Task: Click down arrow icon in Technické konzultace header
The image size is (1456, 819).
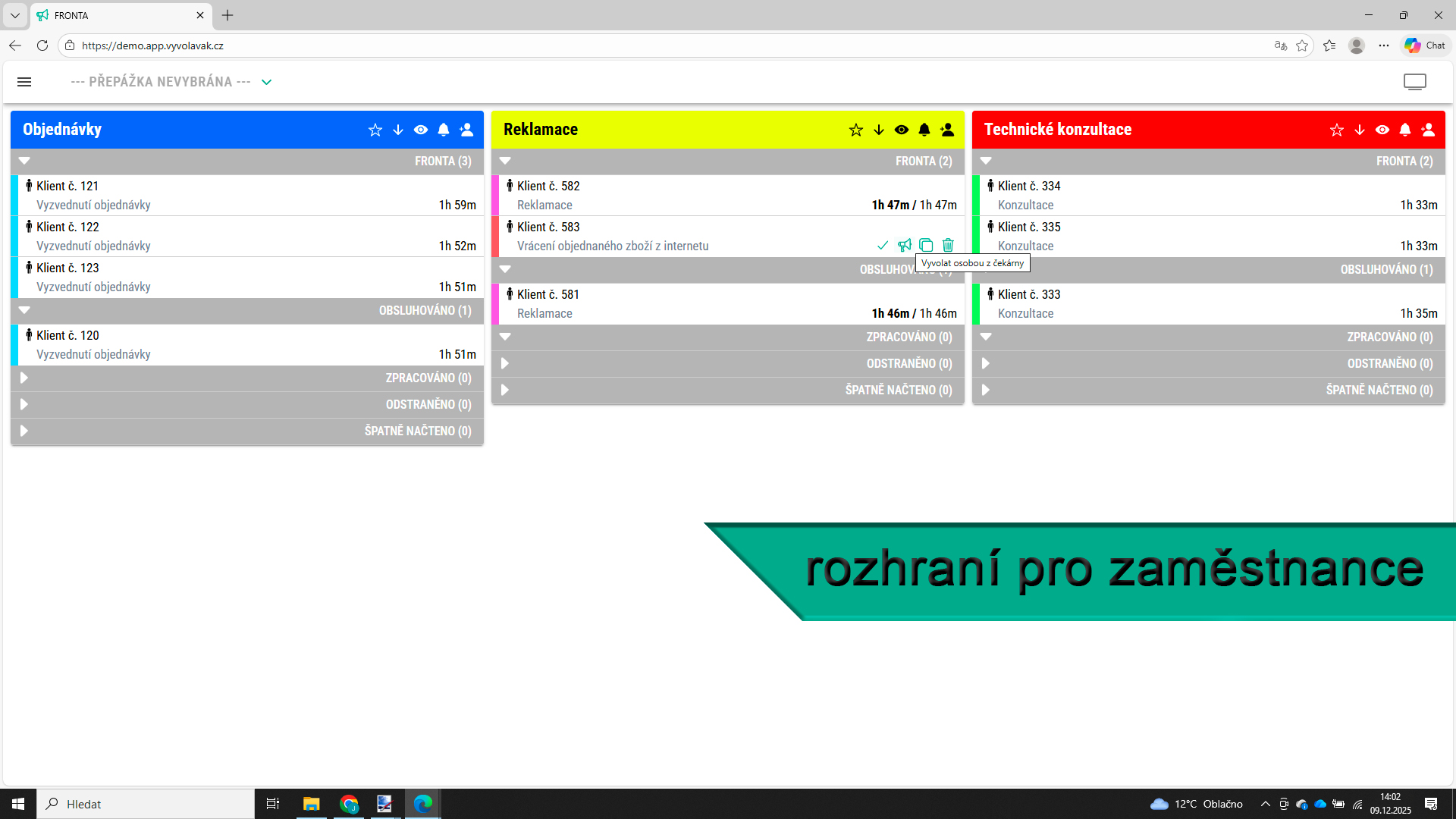Action: (1359, 130)
